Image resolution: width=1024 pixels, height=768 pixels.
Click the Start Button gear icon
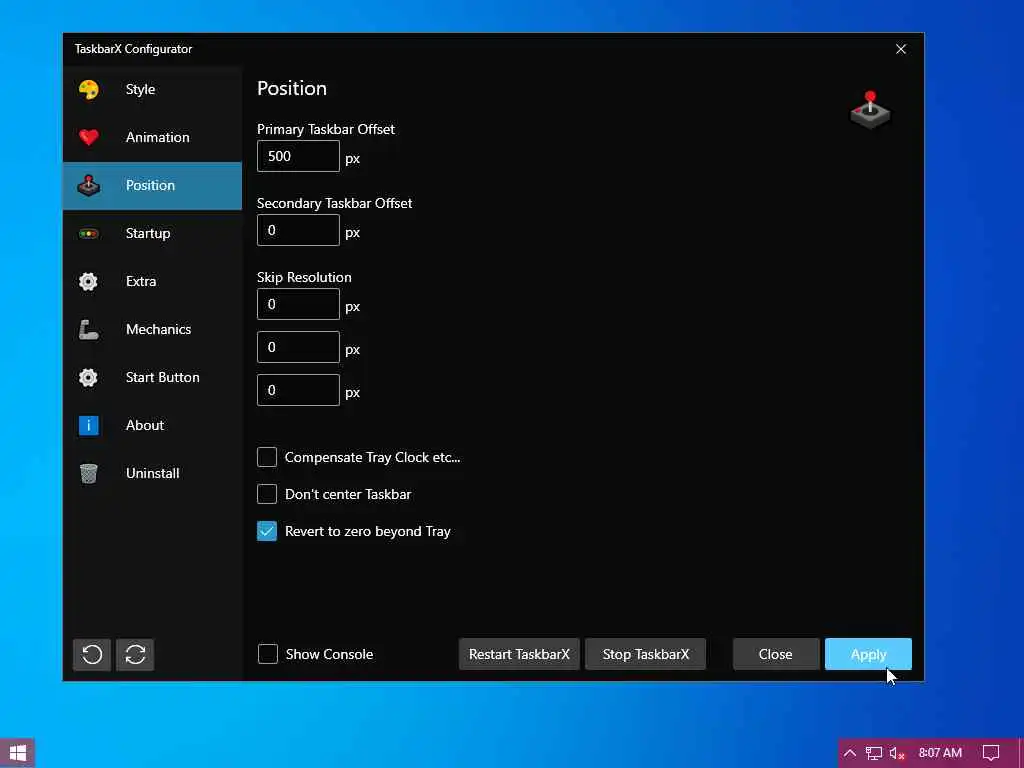pyautogui.click(x=88, y=377)
